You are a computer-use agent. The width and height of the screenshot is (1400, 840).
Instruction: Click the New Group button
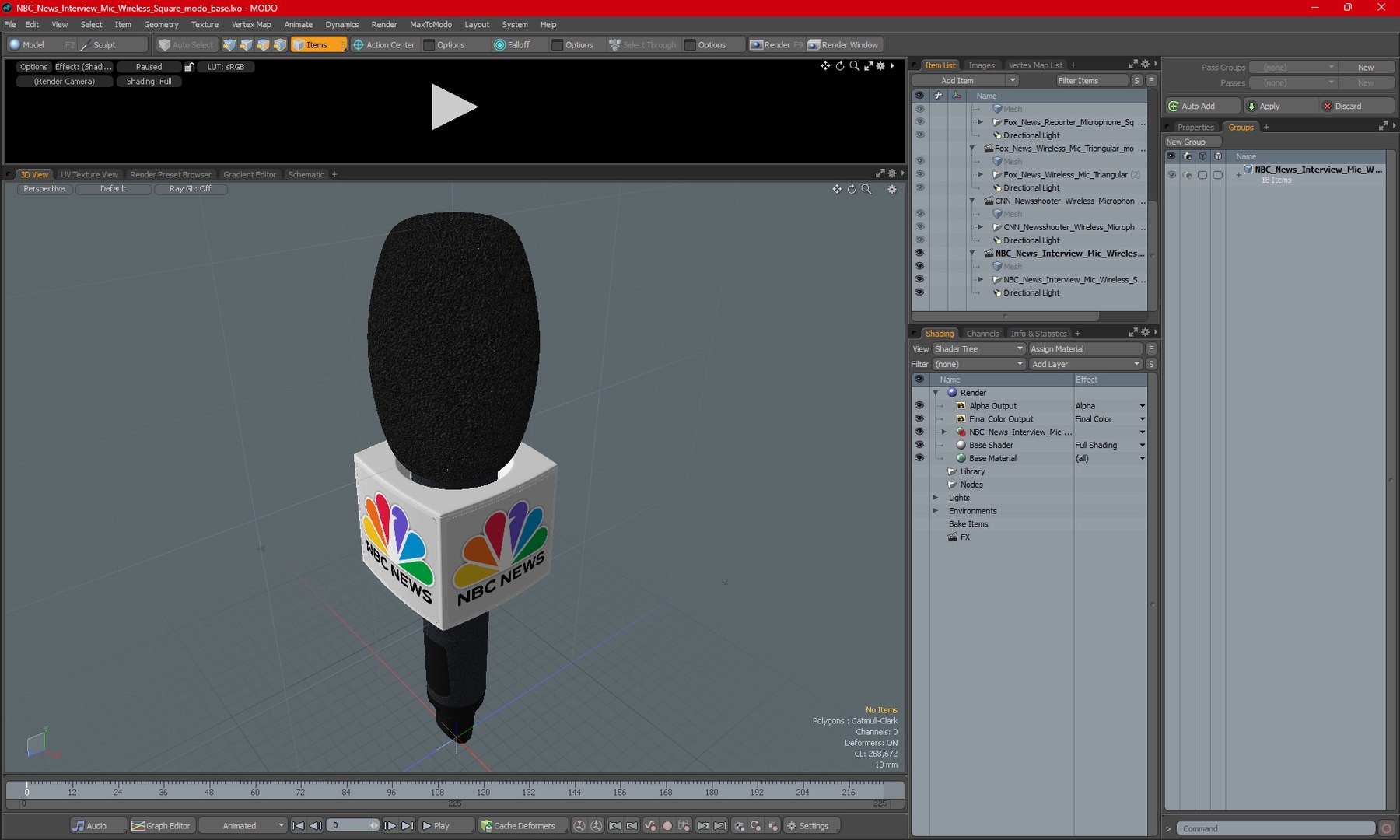(1192, 142)
